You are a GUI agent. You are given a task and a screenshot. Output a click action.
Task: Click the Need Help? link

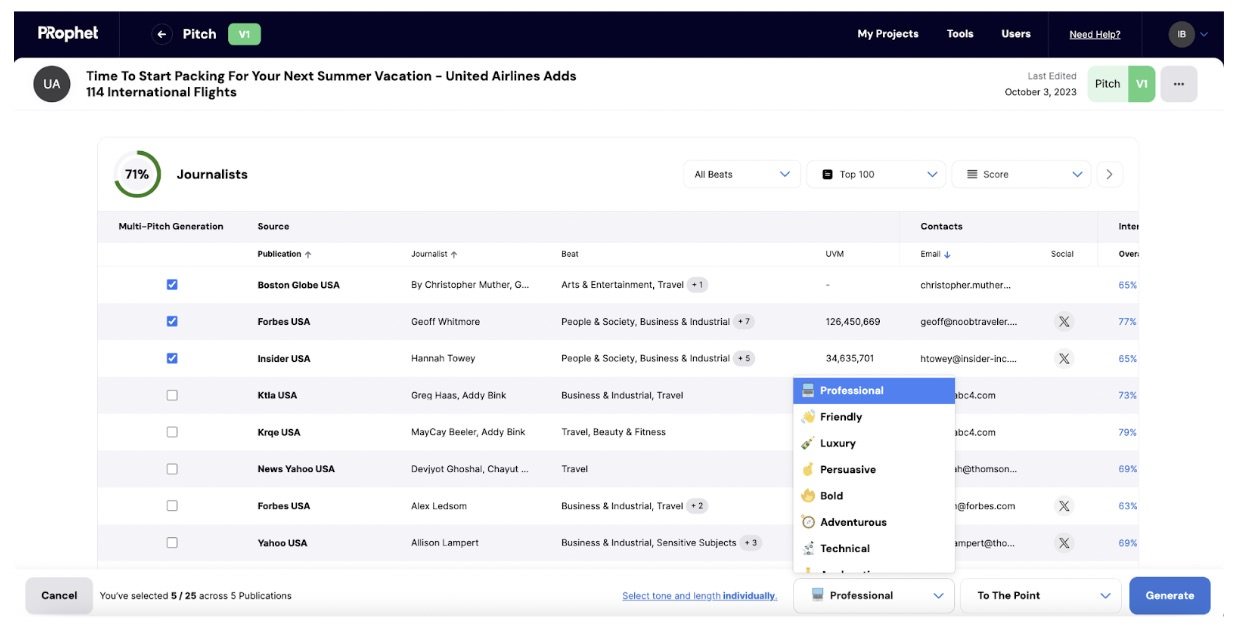pyautogui.click(x=1095, y=34)
